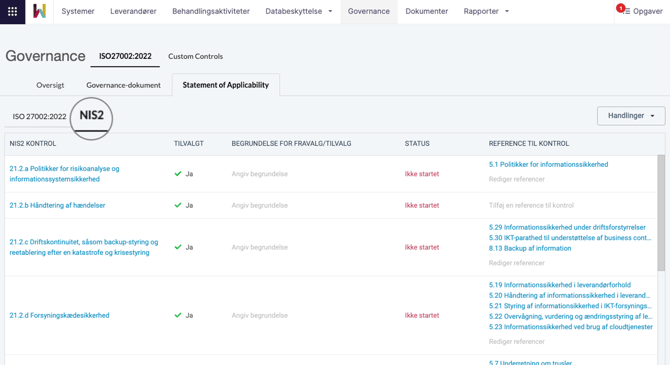670x365 pixels.
Task: Open reference 5.30 IKT-parathed link
Action: click(570, 238)
